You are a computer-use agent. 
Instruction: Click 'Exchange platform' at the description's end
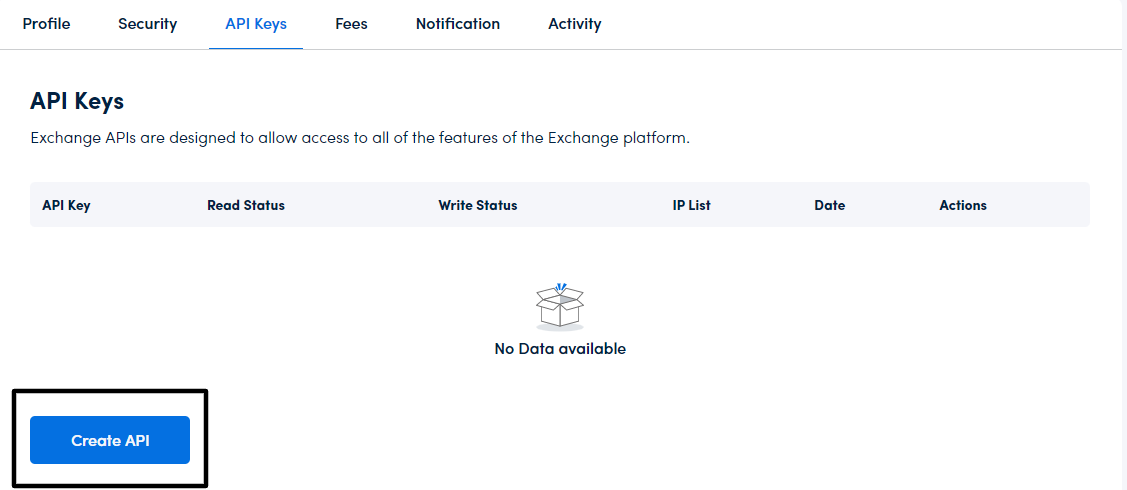pos(618,138)
